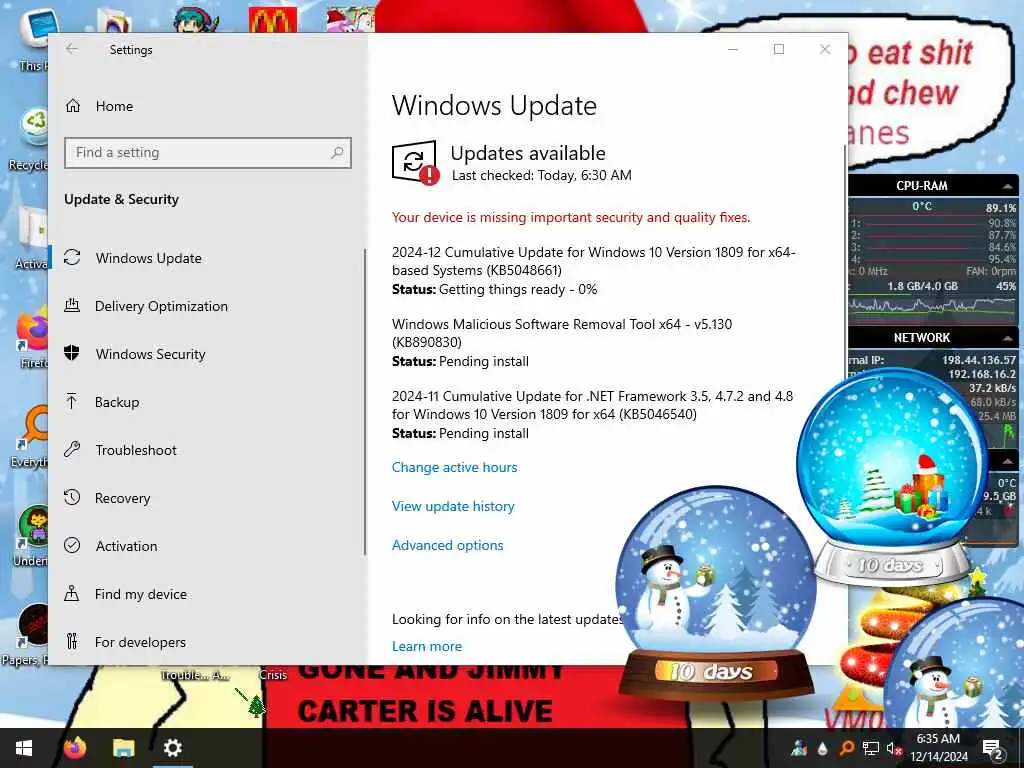The image size is (1024, 768).
Task: Click the Updates available status icon
Action: tap(415, 163)
